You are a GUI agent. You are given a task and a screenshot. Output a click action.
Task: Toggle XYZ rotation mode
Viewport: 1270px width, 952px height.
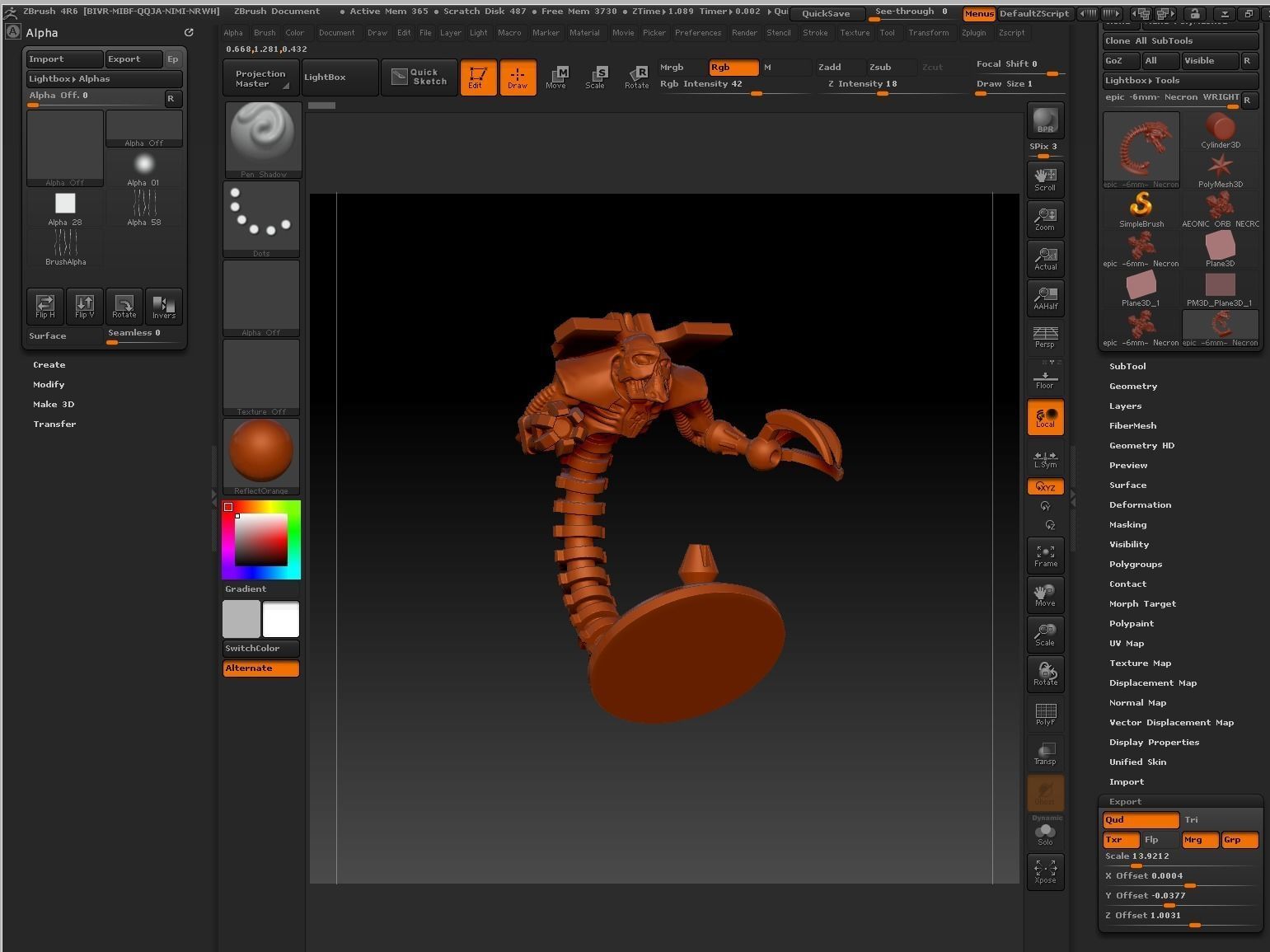(1045, 487)
